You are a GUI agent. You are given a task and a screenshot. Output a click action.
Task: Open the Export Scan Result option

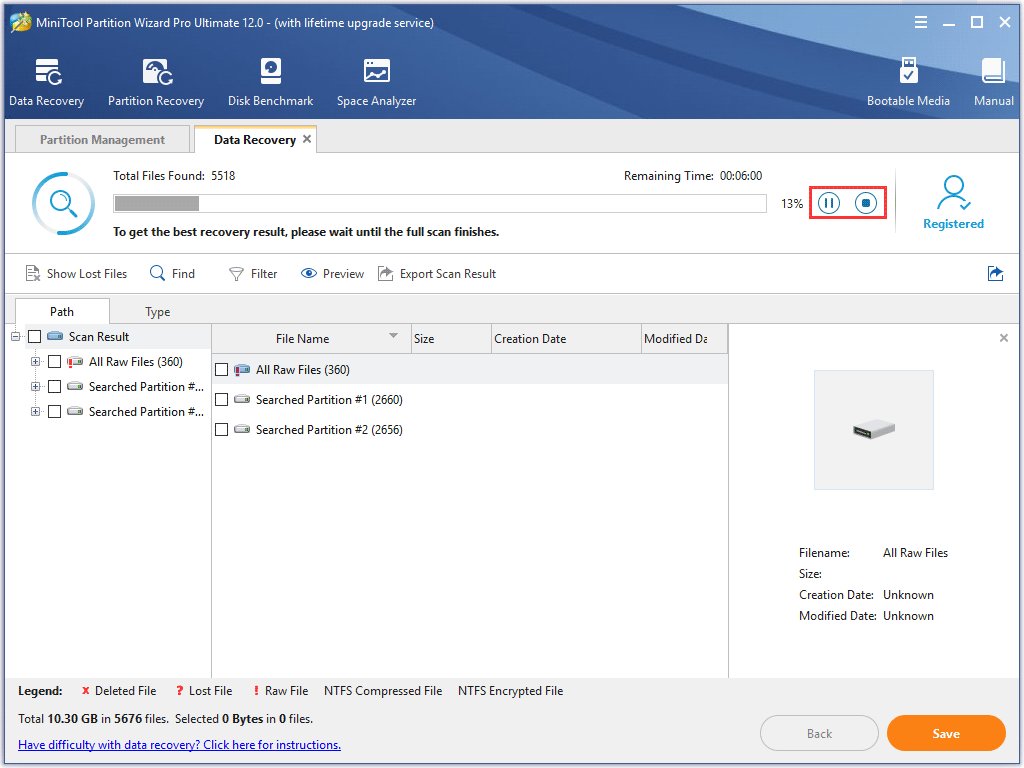point(437,273)
